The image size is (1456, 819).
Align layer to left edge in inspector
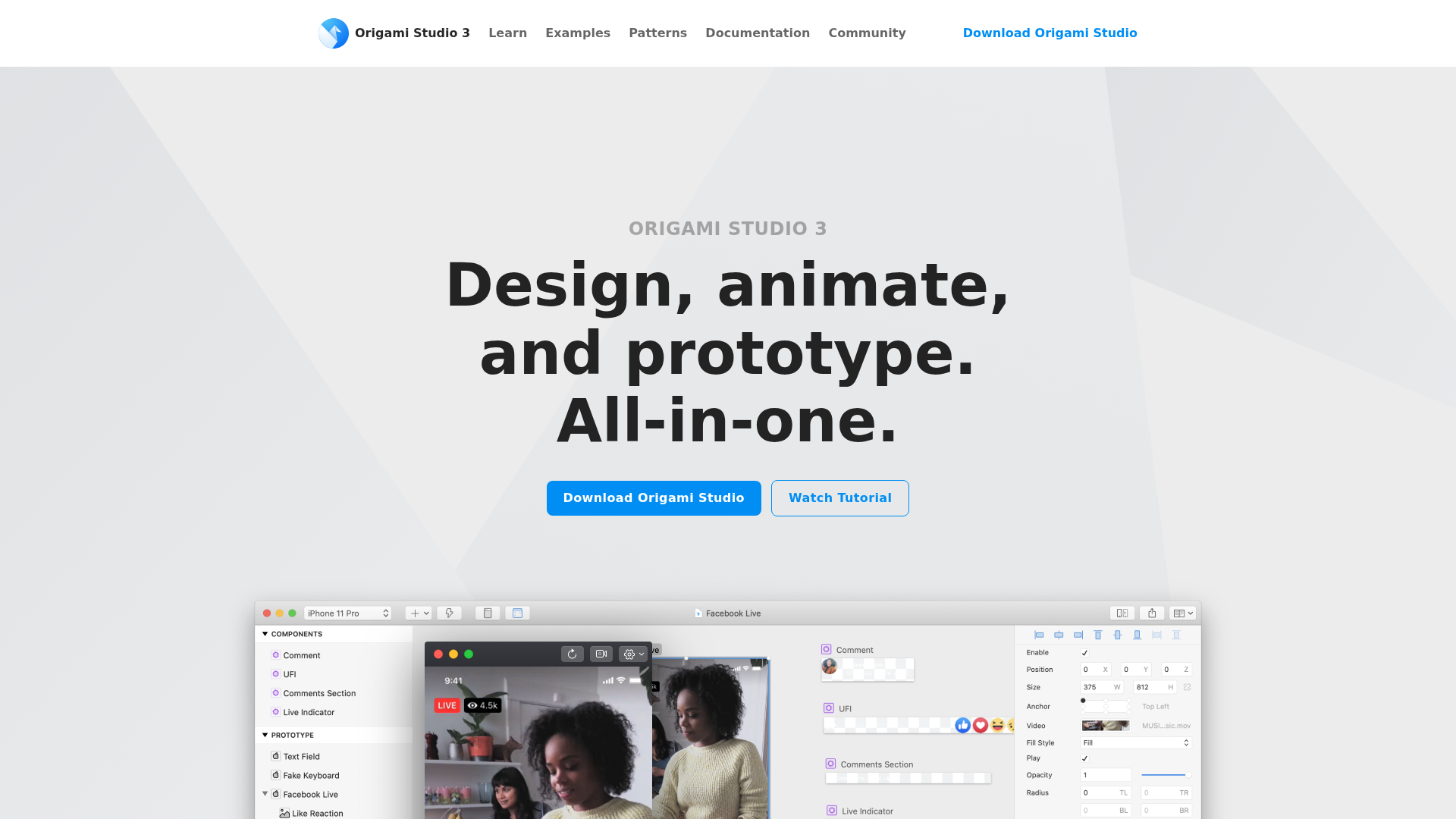click(1040, 635)
